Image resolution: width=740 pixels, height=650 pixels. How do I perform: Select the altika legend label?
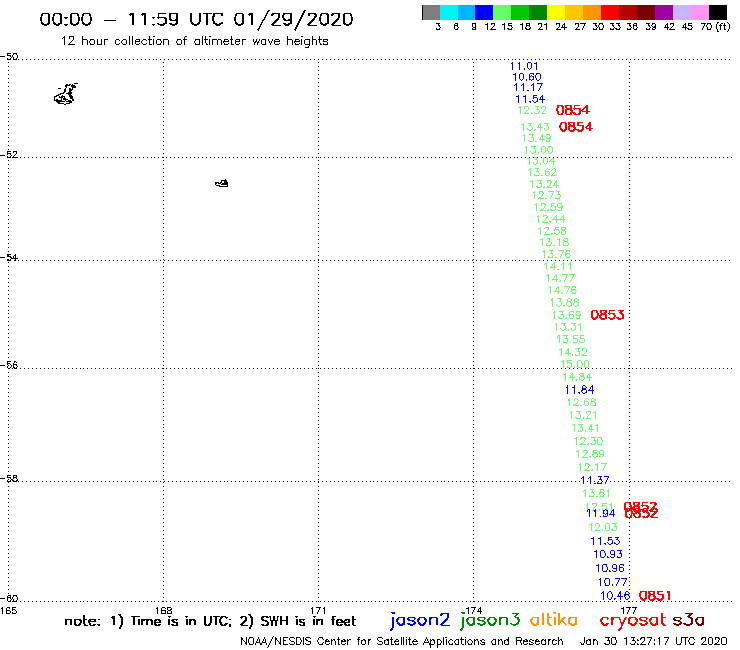(553, 619)
